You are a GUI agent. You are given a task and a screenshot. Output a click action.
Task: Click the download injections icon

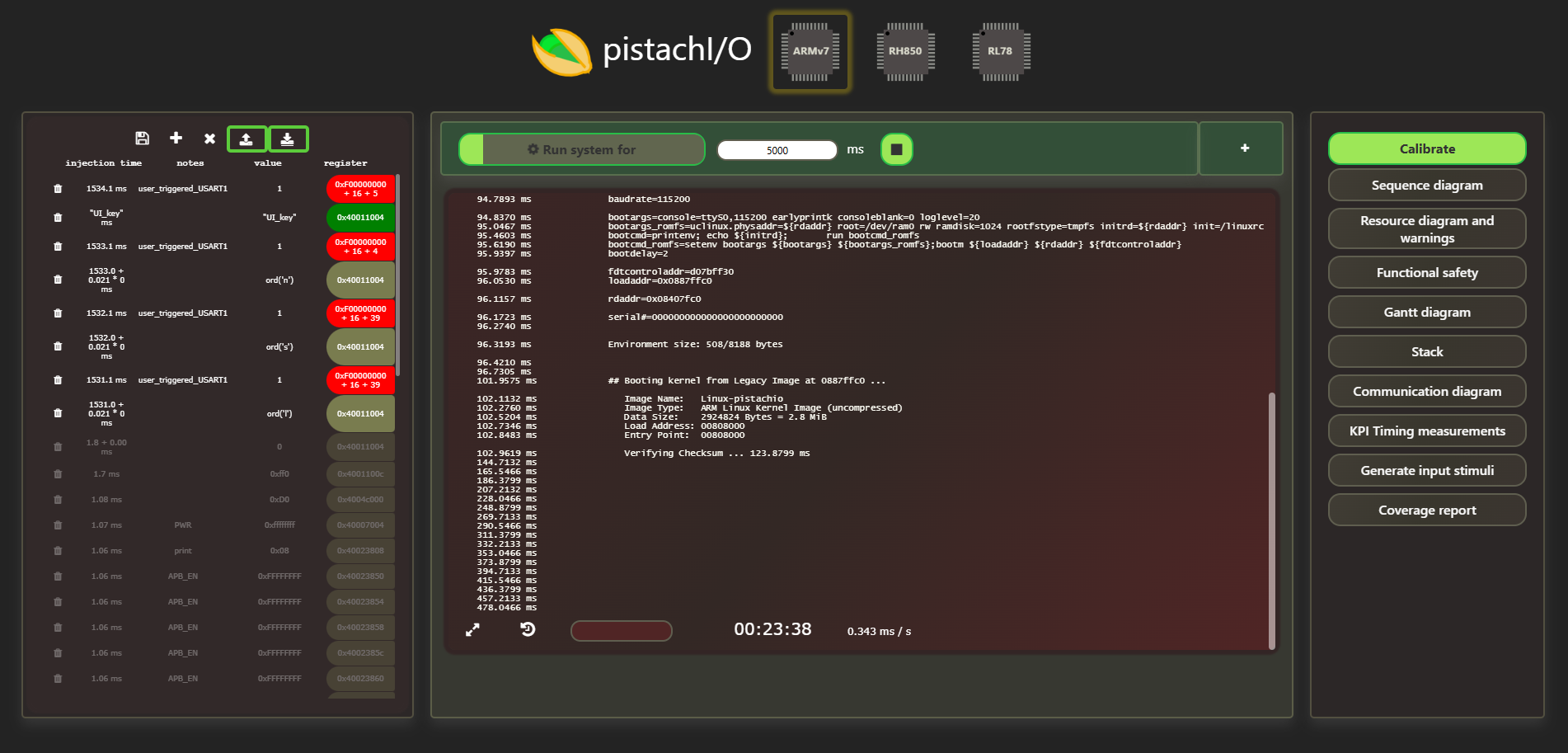pos(288,139)
